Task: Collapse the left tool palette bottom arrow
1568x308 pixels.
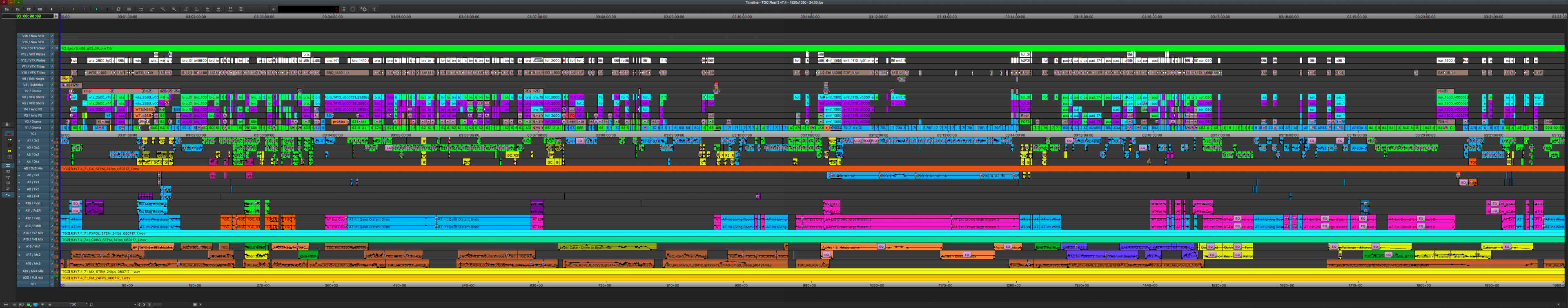Action: pyautogui.click(x=8, y=195)
